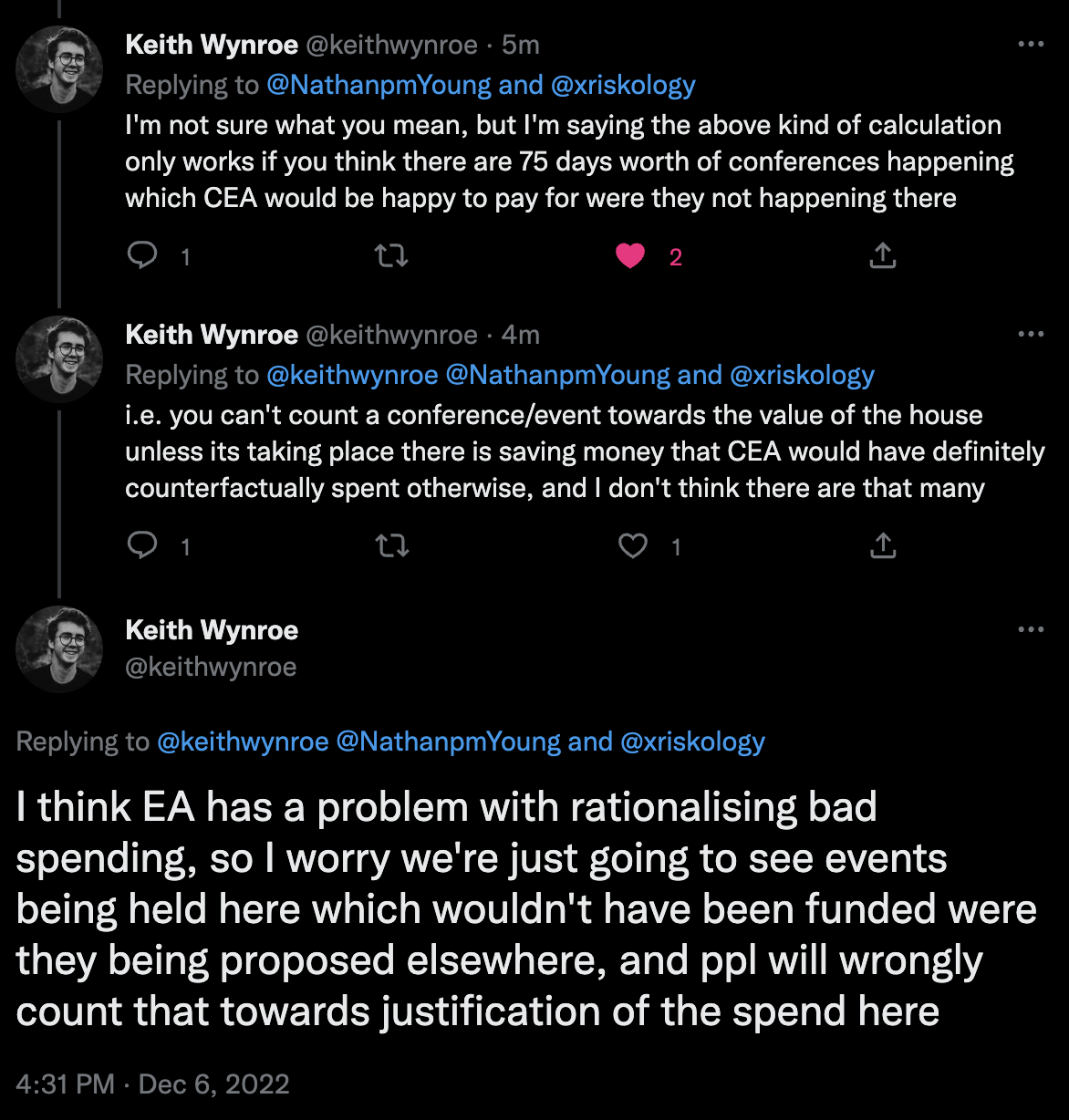Image resolution: width=1069 pixels, height=1120 pixels.
Task: View Keith Wynroe's profile picture on main tweet
Action: click(59, 649)
